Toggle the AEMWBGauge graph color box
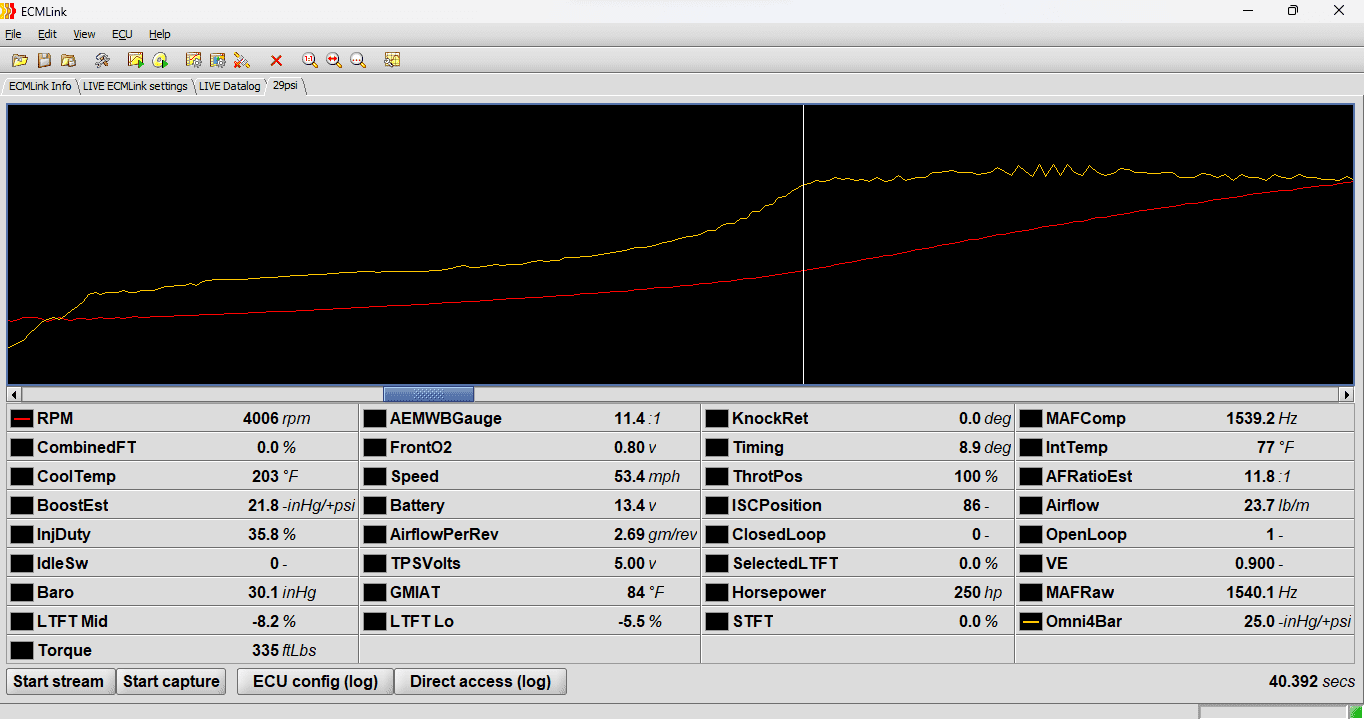 [x=375, y=419]
